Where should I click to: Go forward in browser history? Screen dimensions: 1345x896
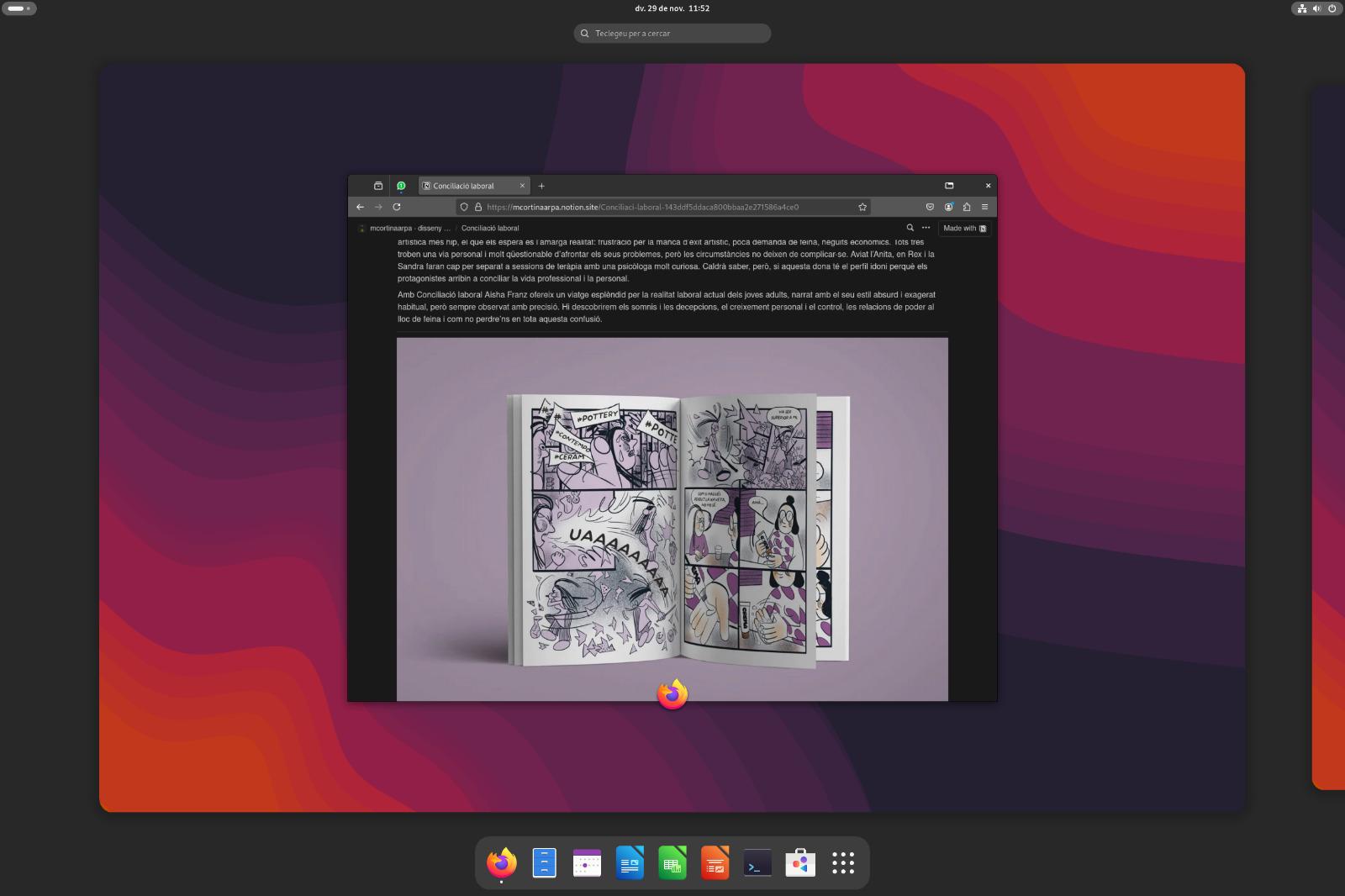click(x=378, y=207)
